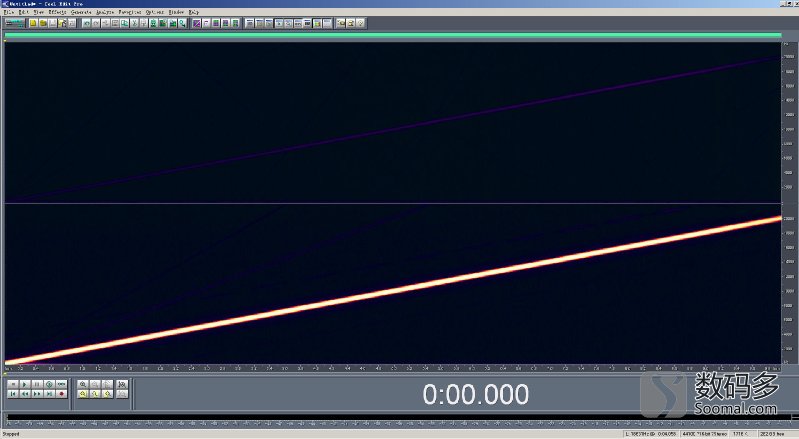The image size is (799, 439).
Task: Click the red Record button
Action: 62,394
